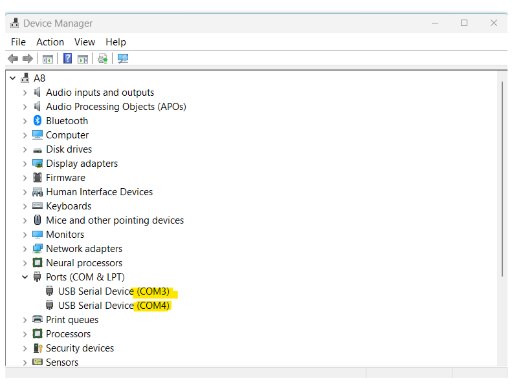The height and width of the screenshot is (389, 524).
Task: Maximize the Device Manager window
Action: click(x=464, y=23)
